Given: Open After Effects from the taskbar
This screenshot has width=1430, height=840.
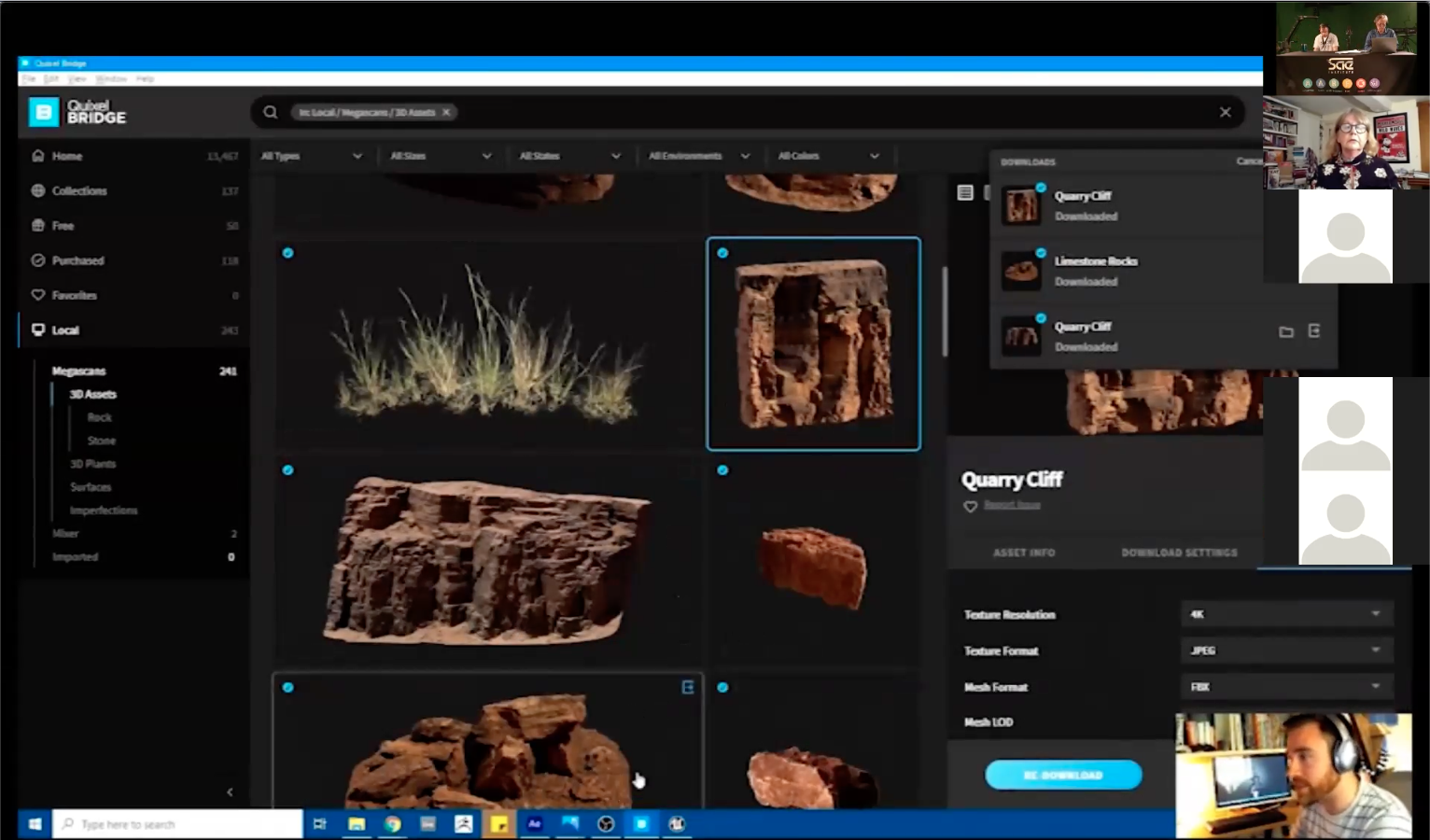Looking at the screenshot, I should click(x=535, y=824).
